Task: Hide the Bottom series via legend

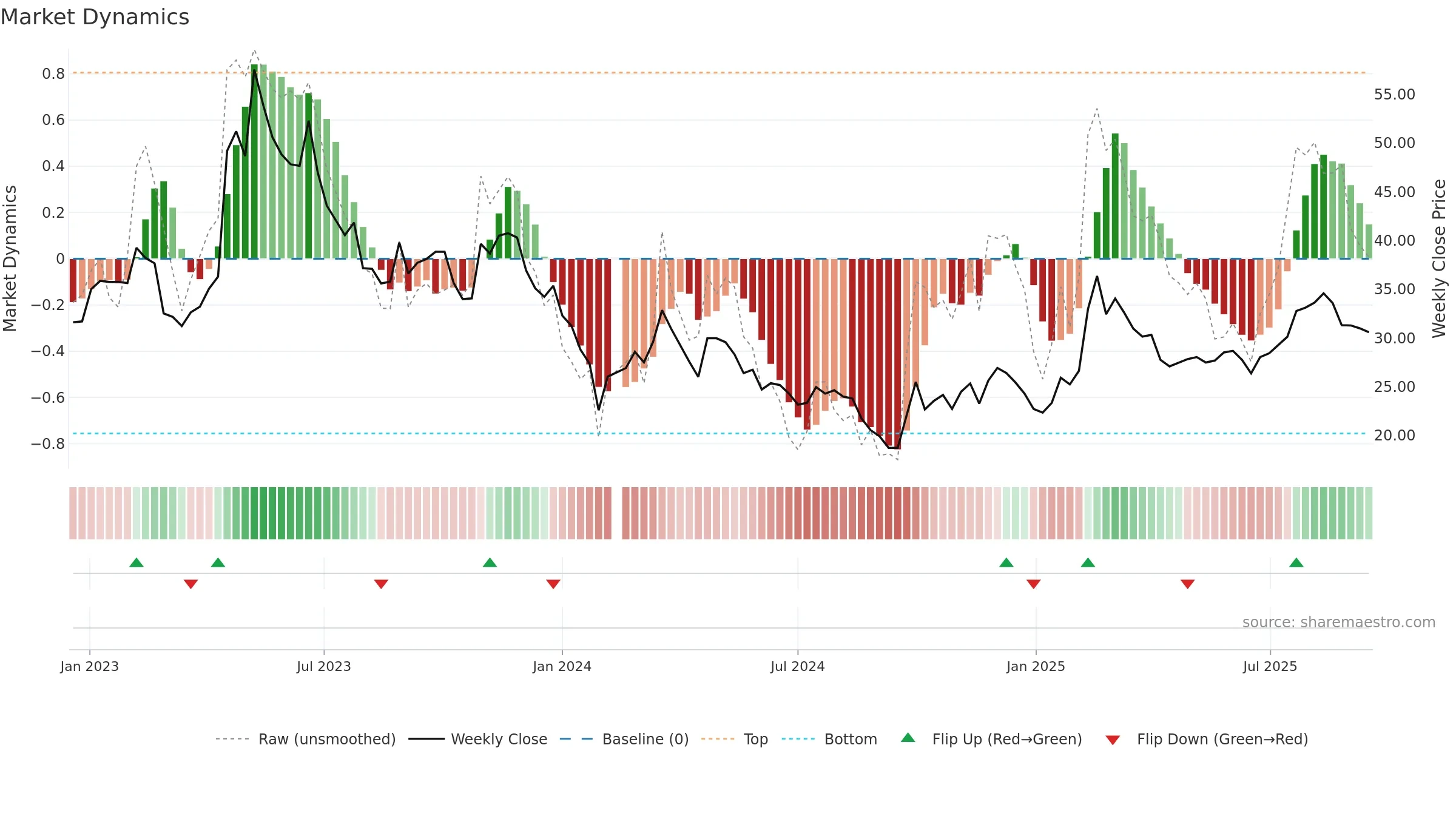Action: (x=851, y=739)
